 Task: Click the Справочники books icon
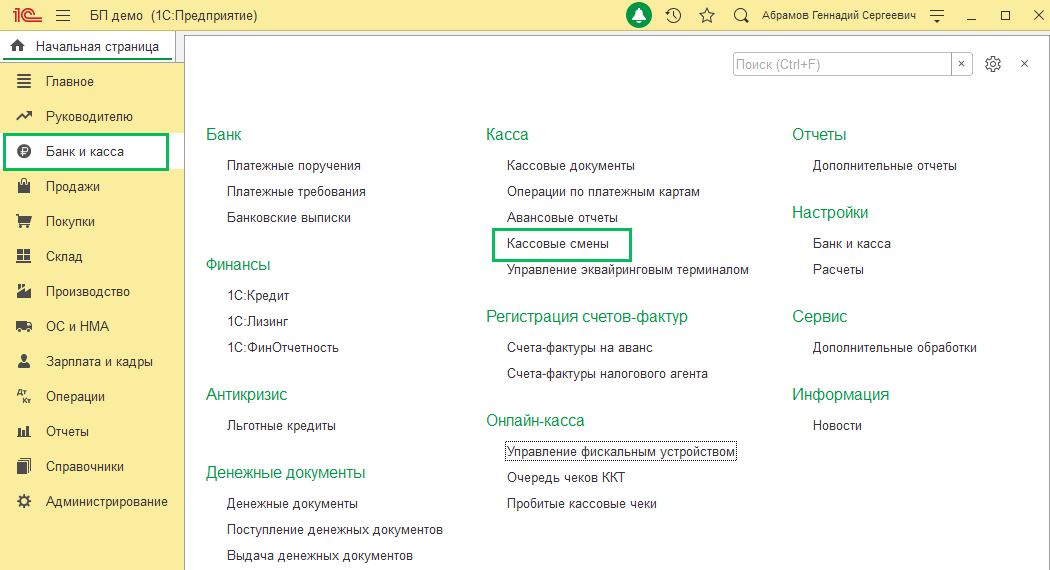(x=24, y=466)
